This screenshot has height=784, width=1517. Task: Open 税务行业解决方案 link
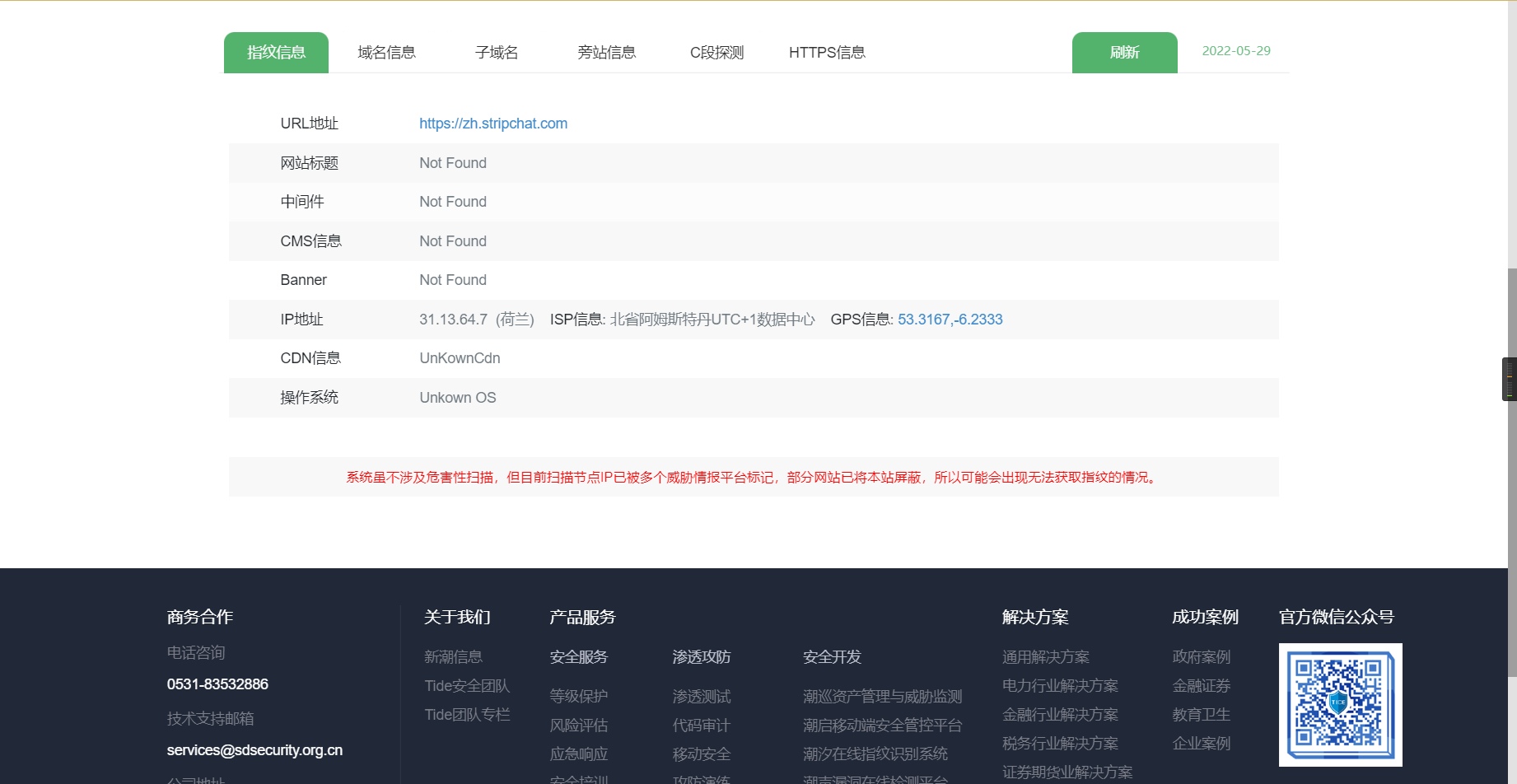pyautogui.click(x=1060, y=744)
